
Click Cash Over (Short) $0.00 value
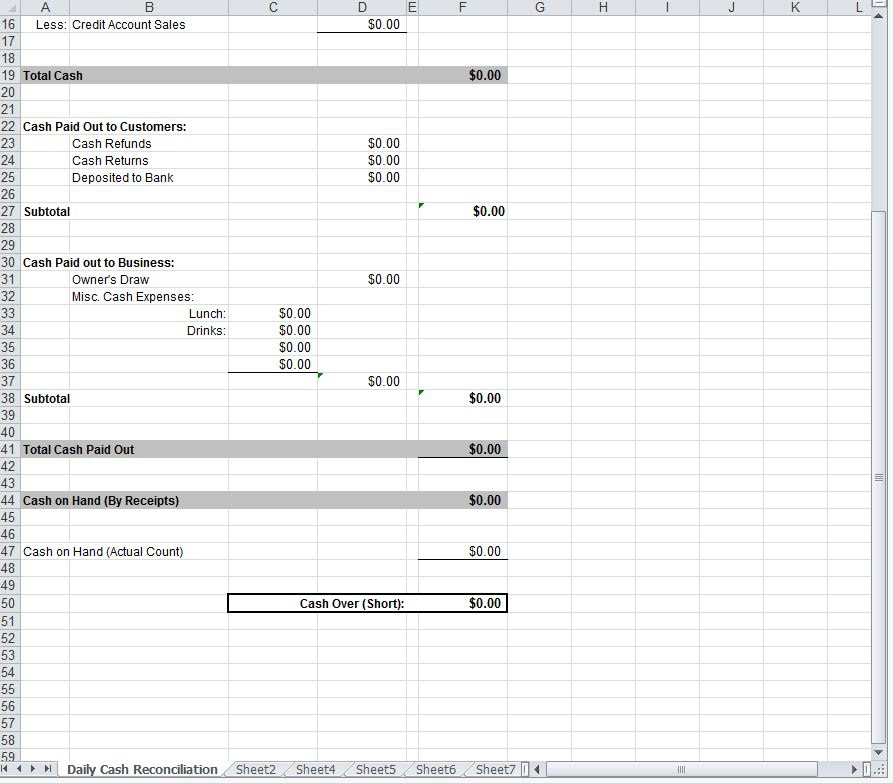click(485, 604)
